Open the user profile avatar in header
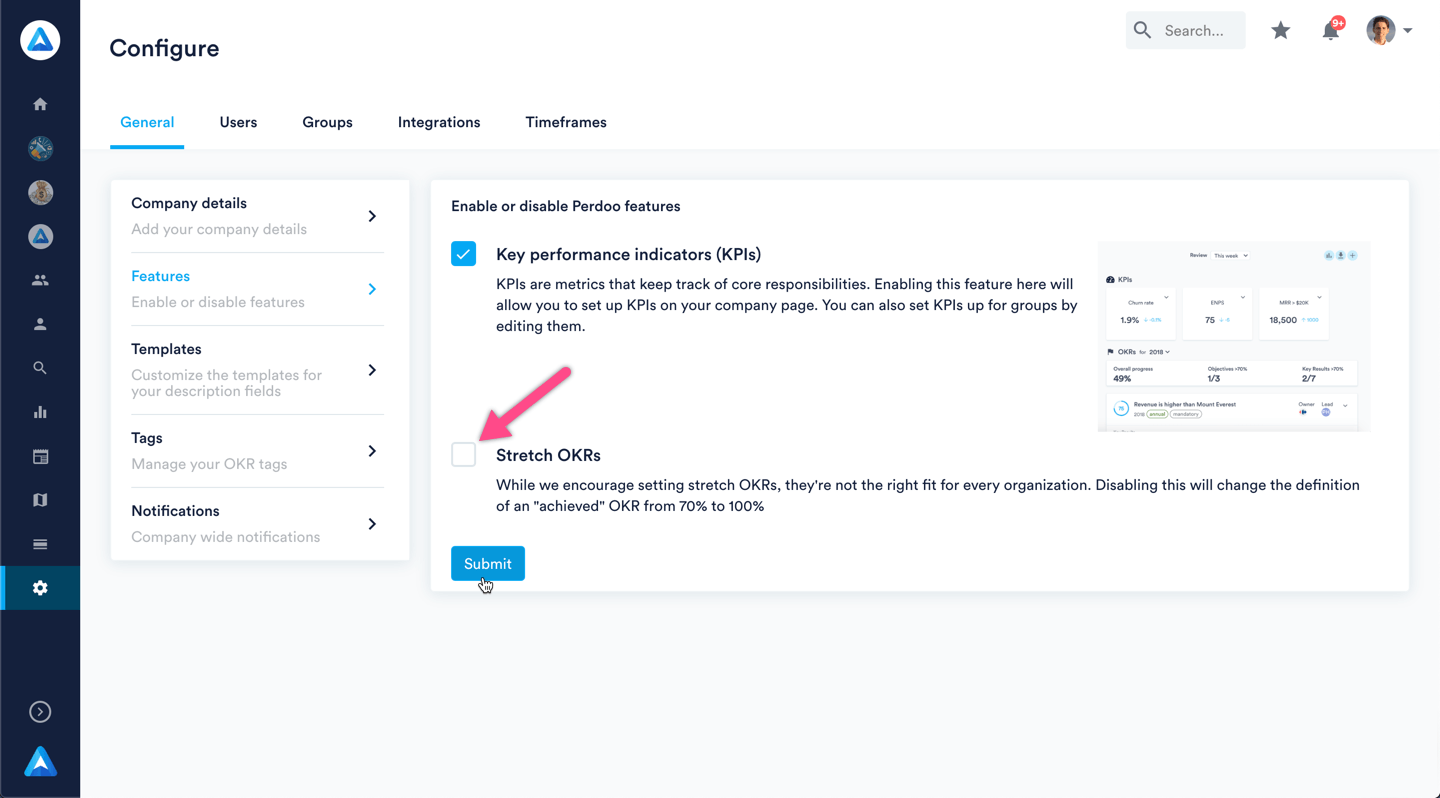This screenshot has width=1440, height=798. (1381, 30)
